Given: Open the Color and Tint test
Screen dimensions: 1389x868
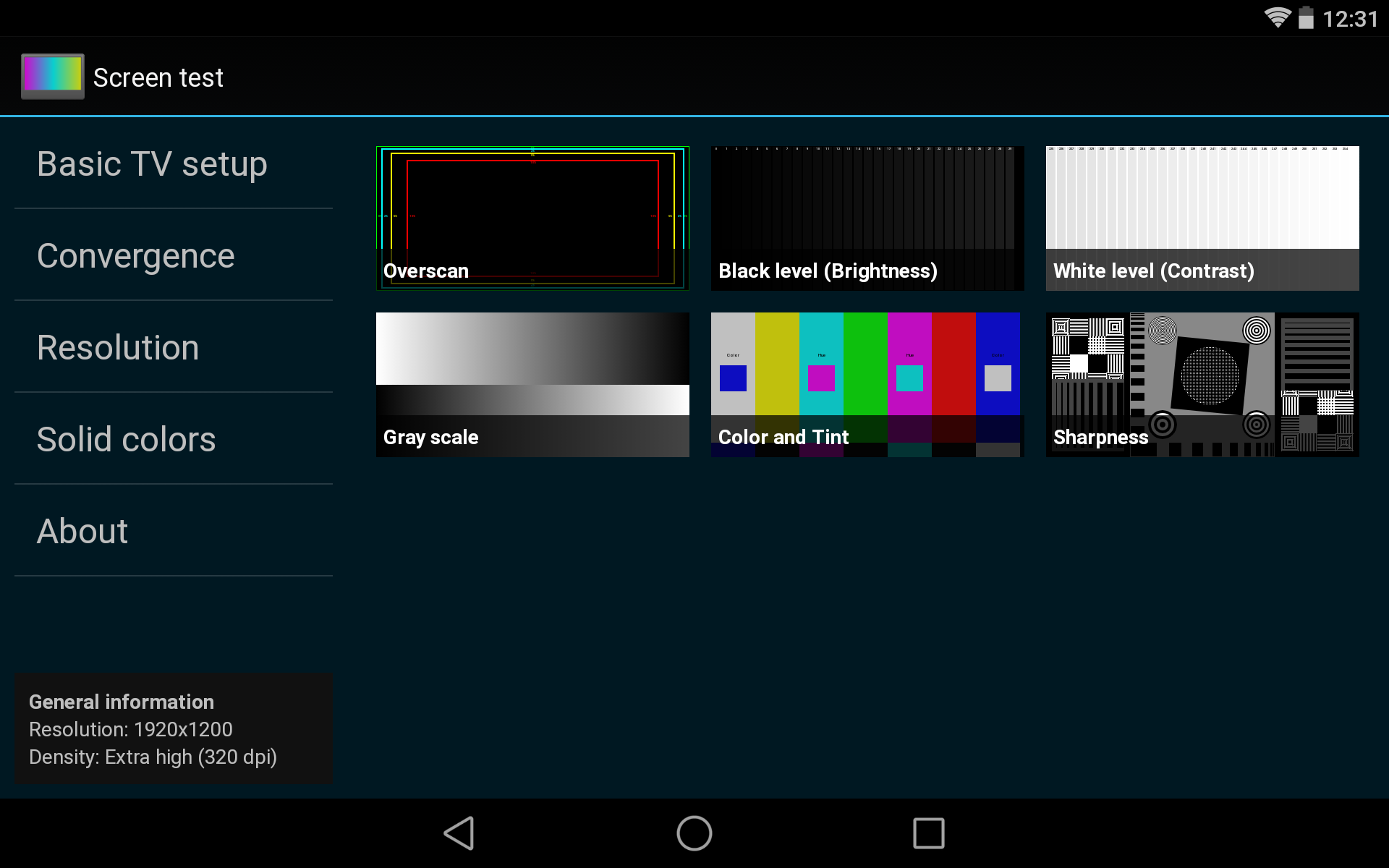Looking at the screenshot, I should click(x=866, y=384).
